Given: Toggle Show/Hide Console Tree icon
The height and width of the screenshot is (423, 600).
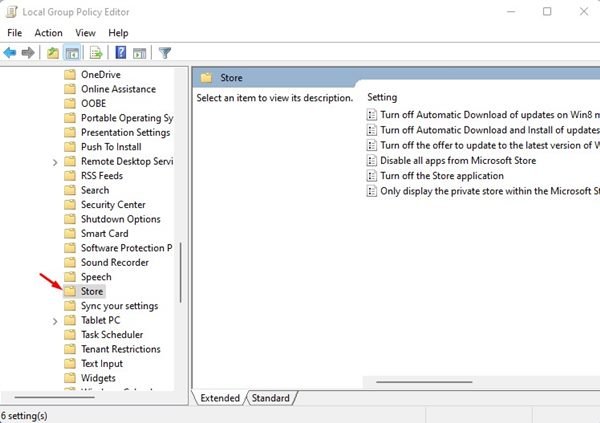Looking at the screenshot, I should point(72,53).
